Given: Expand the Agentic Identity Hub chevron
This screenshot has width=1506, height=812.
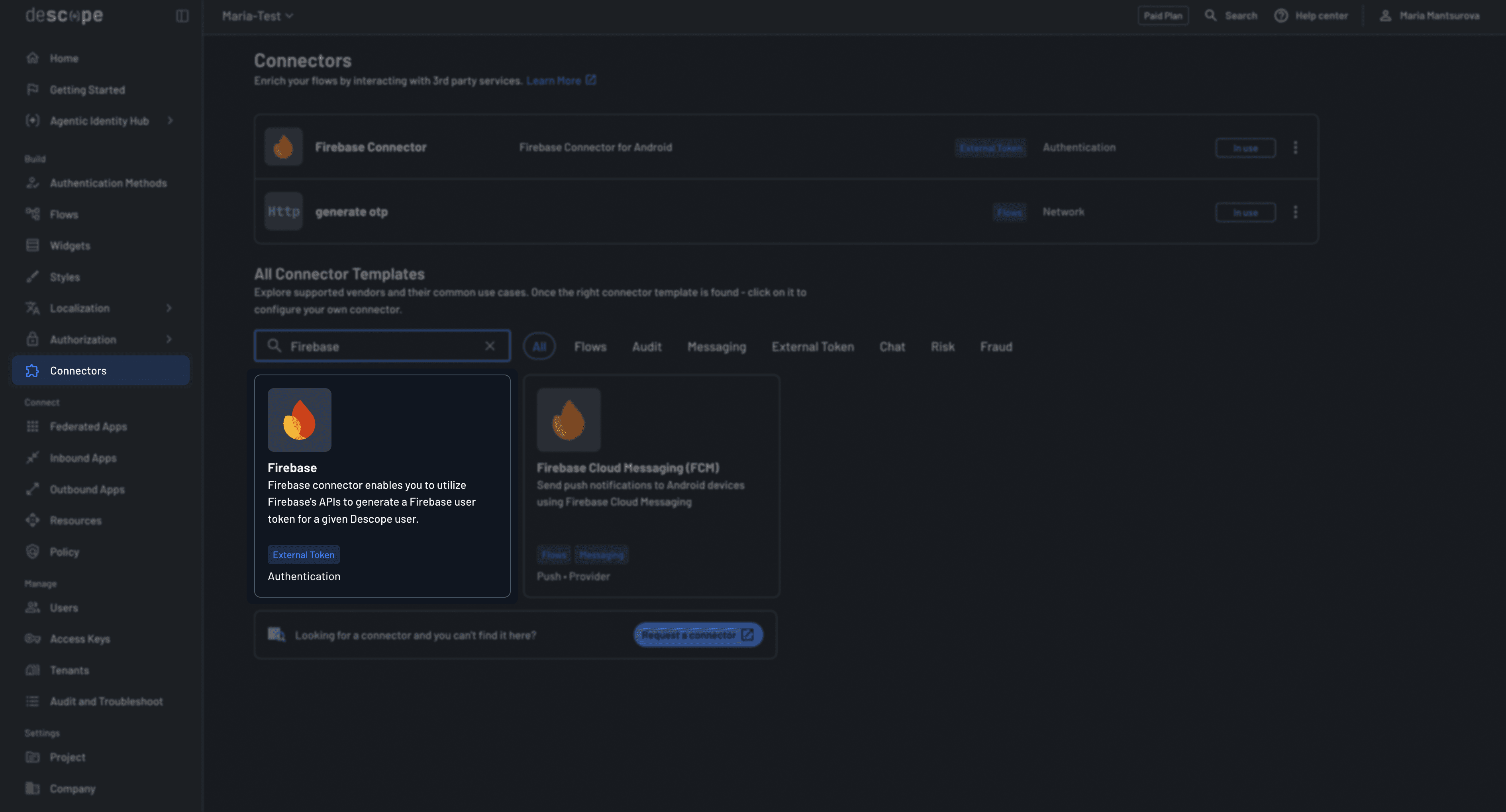Looking at the screenshot, I should pos(170,120).
